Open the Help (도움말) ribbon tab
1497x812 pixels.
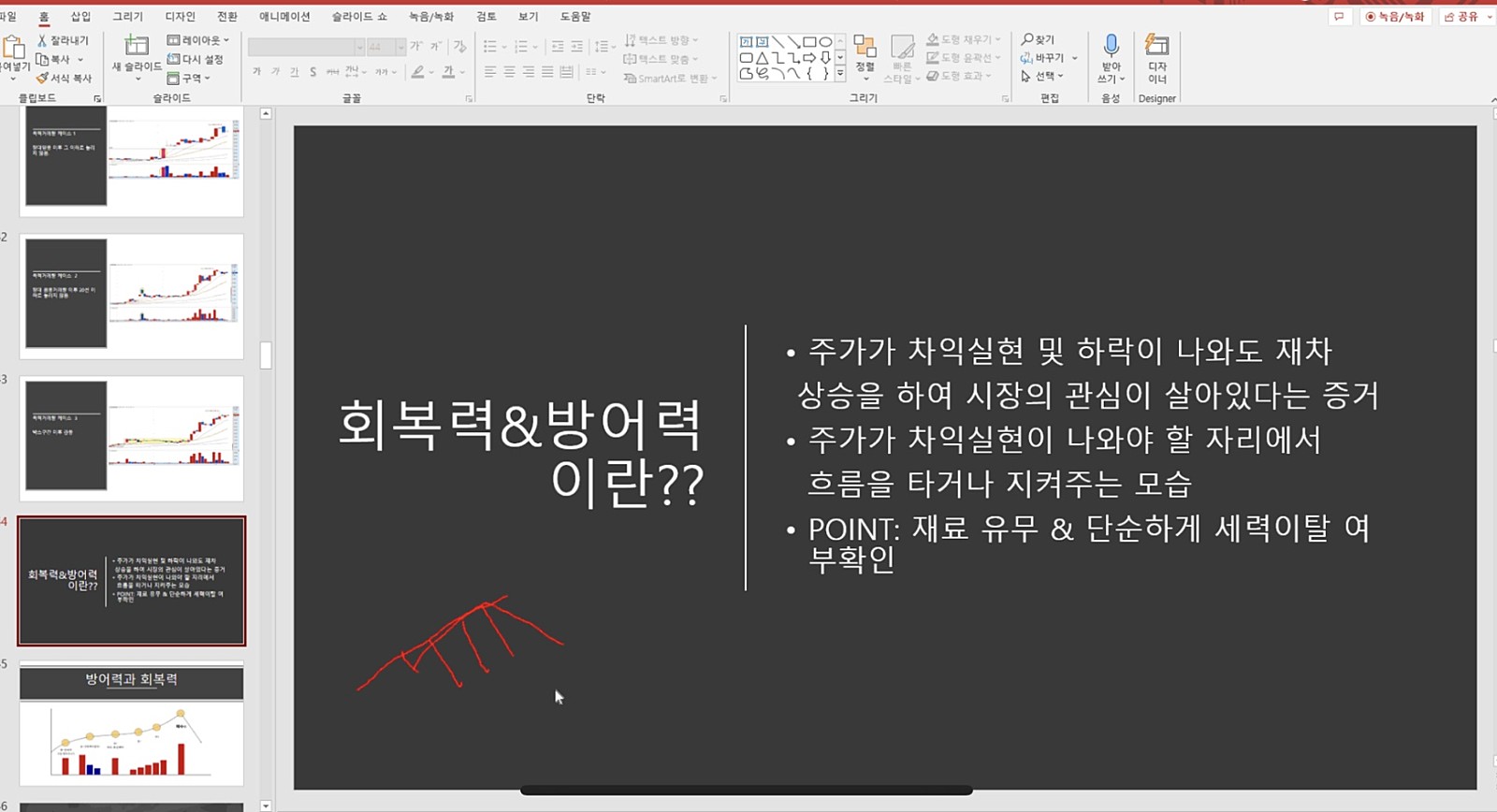point(575,17)
